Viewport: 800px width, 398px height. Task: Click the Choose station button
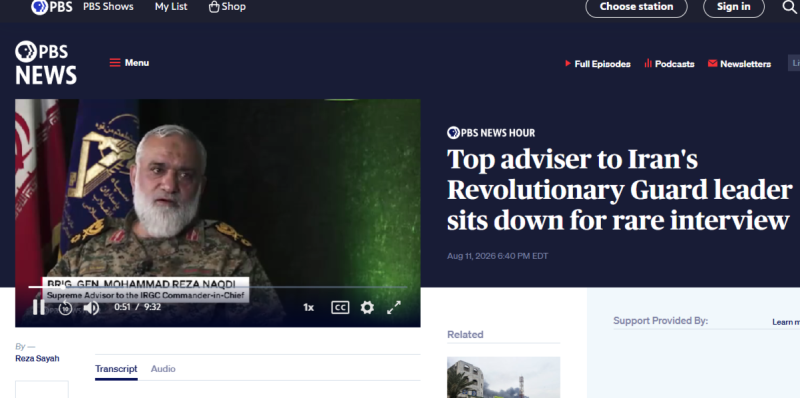coord(636,7)
